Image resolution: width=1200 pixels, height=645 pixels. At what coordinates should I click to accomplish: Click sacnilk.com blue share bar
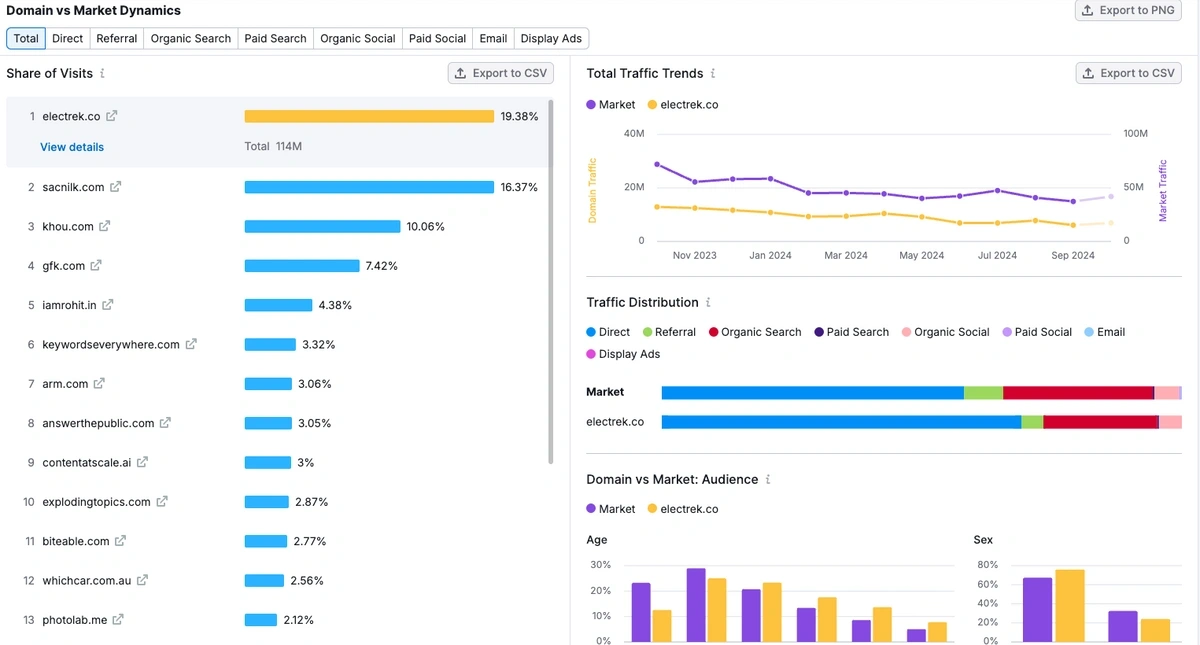coord(369,187)
